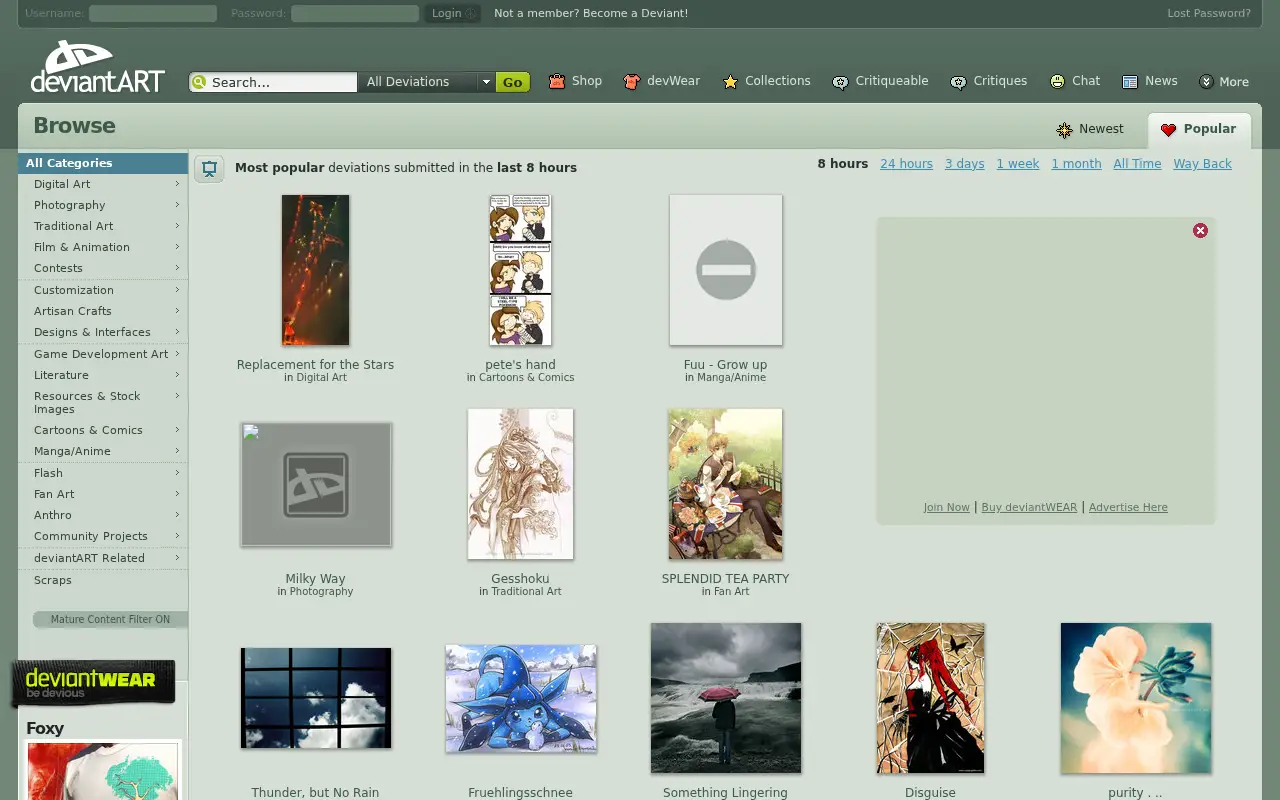This screenshot has height=800, width=1280.
Task: Click the Collections star icon
Action: coord(731,82)
